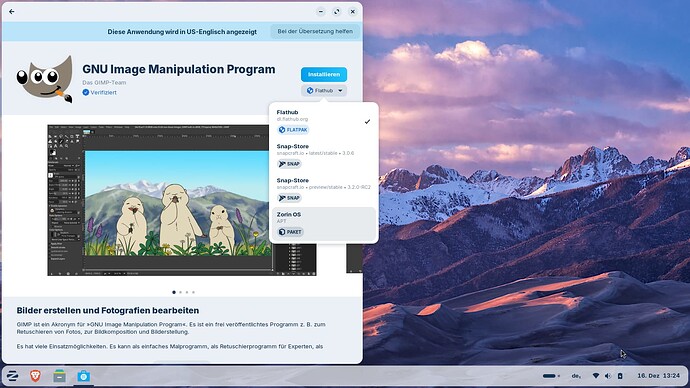The height and width of the screenshot is (388, 690).
Task: Click the Installieren button
Action: [x=324, y=74]
